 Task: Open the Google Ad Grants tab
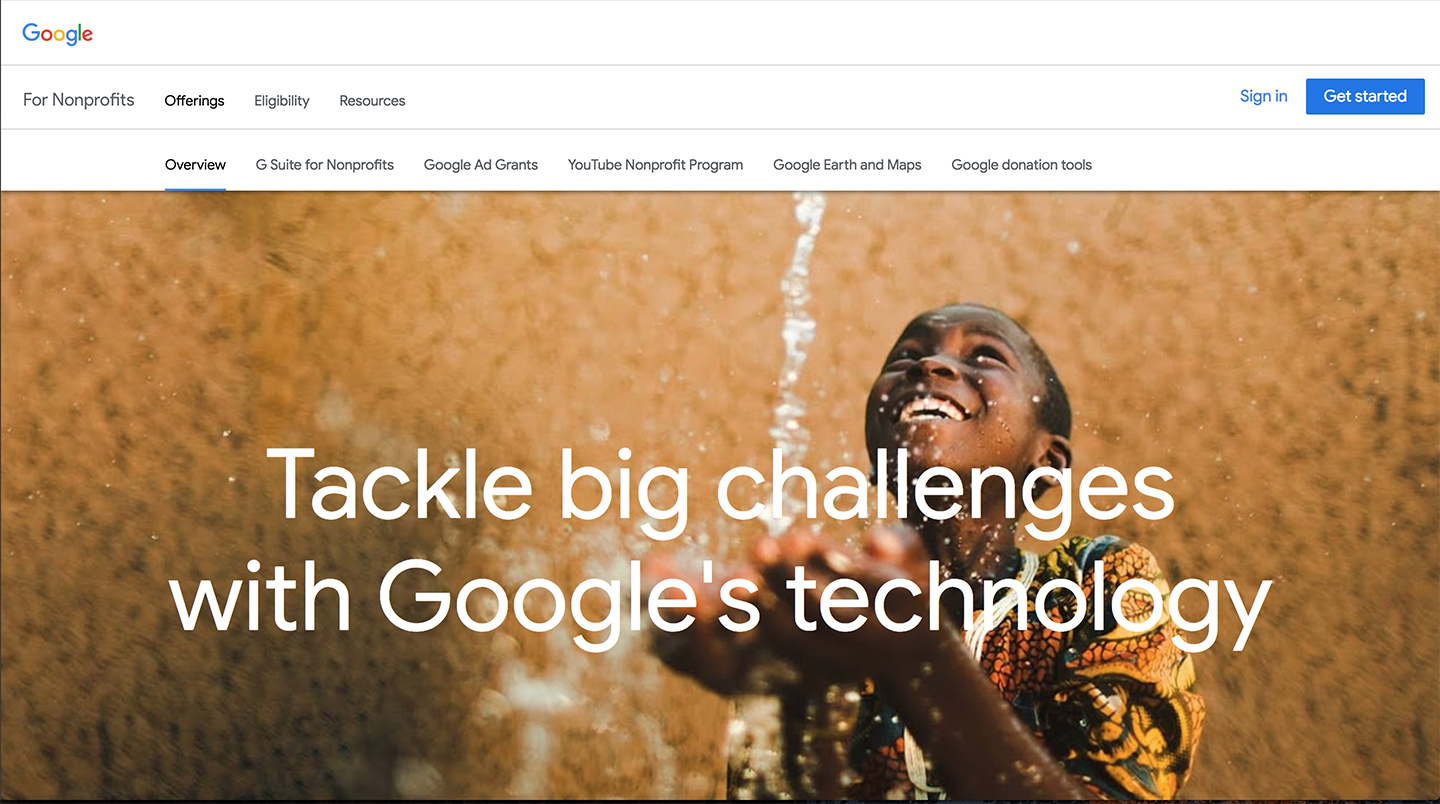click(481, 165)
